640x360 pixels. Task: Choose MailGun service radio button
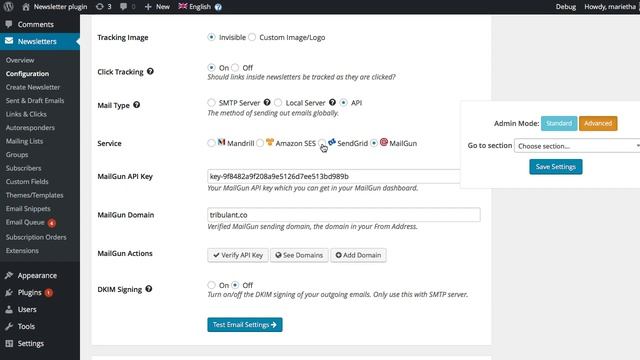click(x=374, y=143)
